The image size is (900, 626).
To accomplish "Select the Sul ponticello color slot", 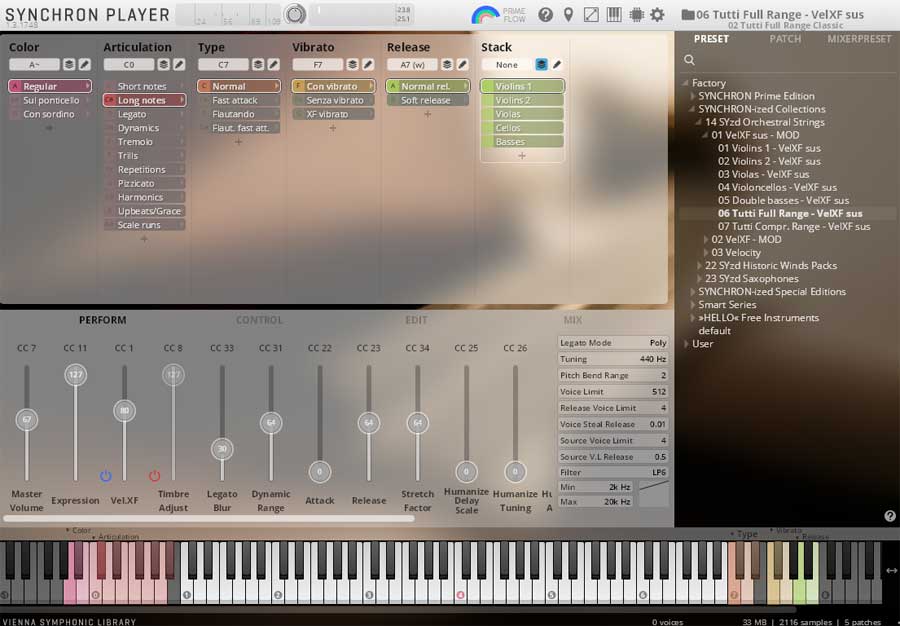I will tap(50, 100).
